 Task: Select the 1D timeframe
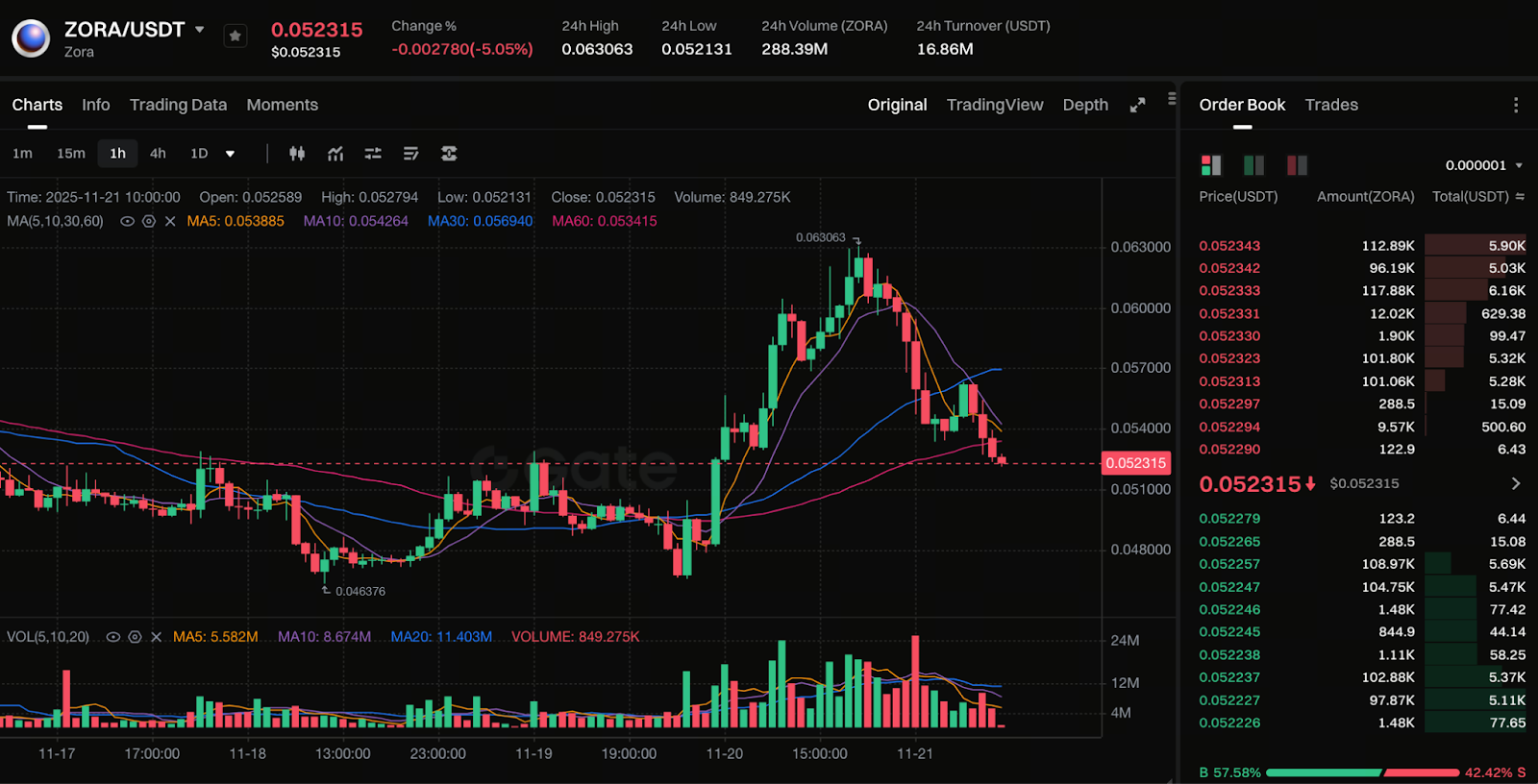coord(199,154)
